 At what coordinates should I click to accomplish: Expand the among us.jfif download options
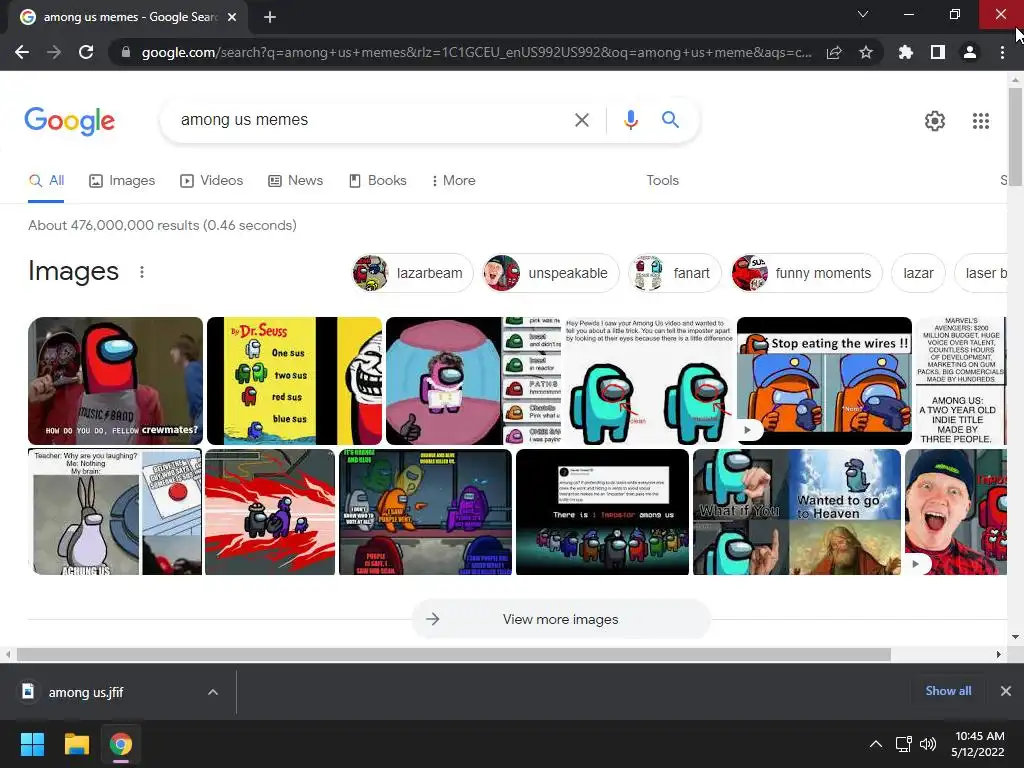[213, 692]
